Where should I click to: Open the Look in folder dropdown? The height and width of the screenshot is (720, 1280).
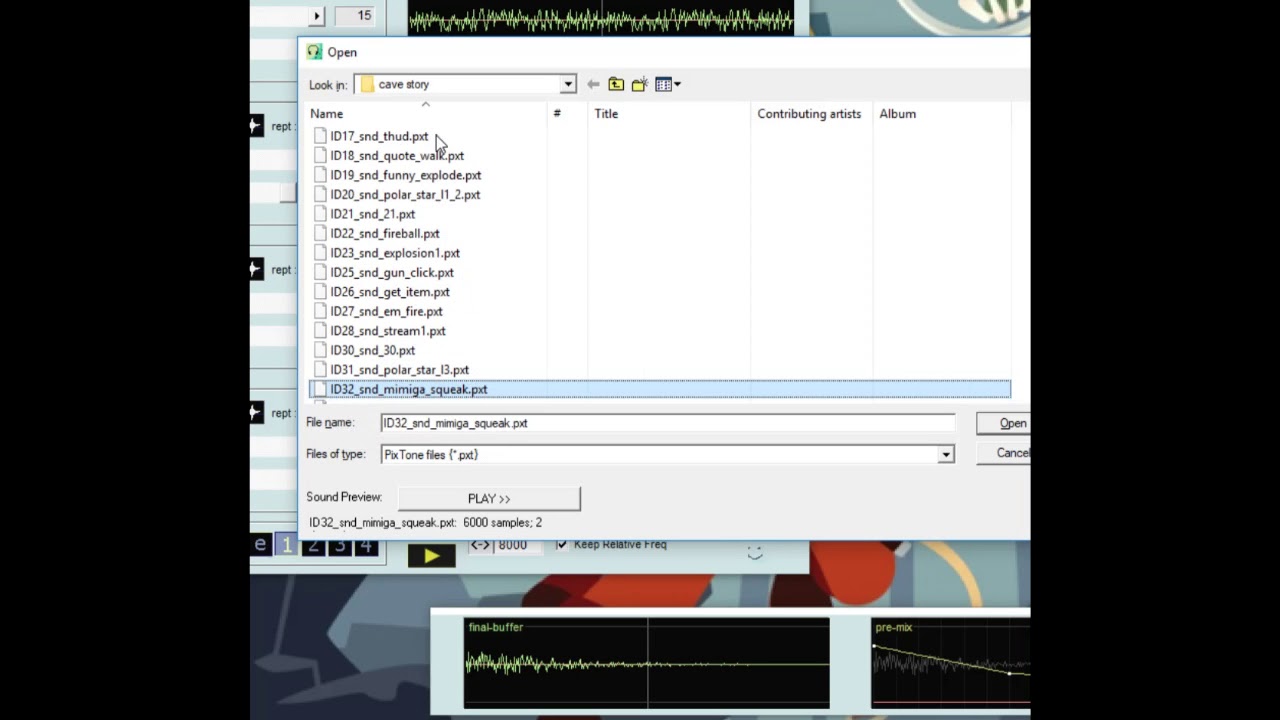[567, 85]
